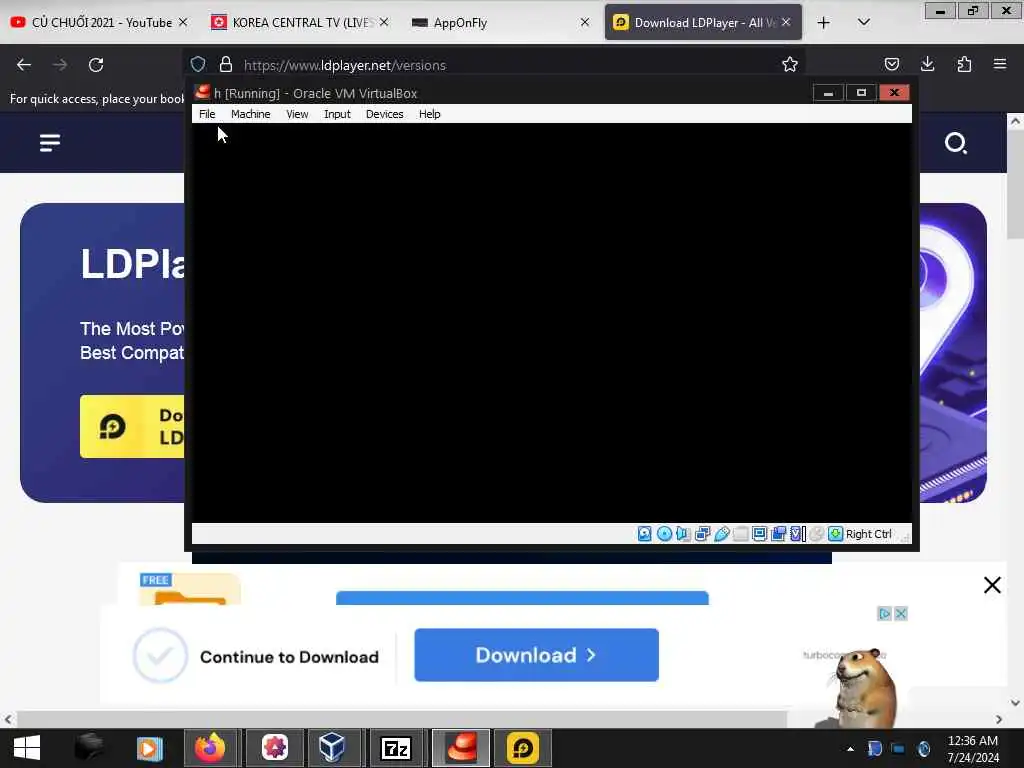
Task: Close the bottom ad banner with X
Action: coord(992,584)
